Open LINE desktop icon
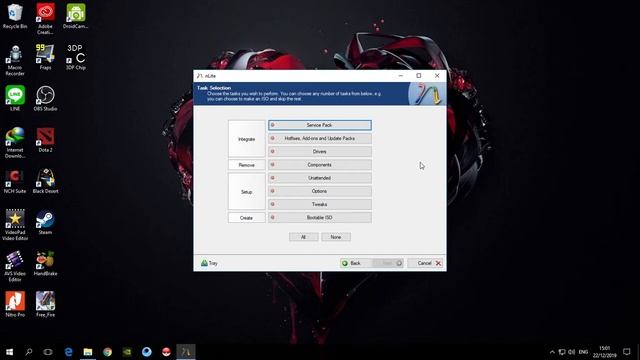This screenshot has width=640, height=360. pyautogui.click(x=15, y=98)
